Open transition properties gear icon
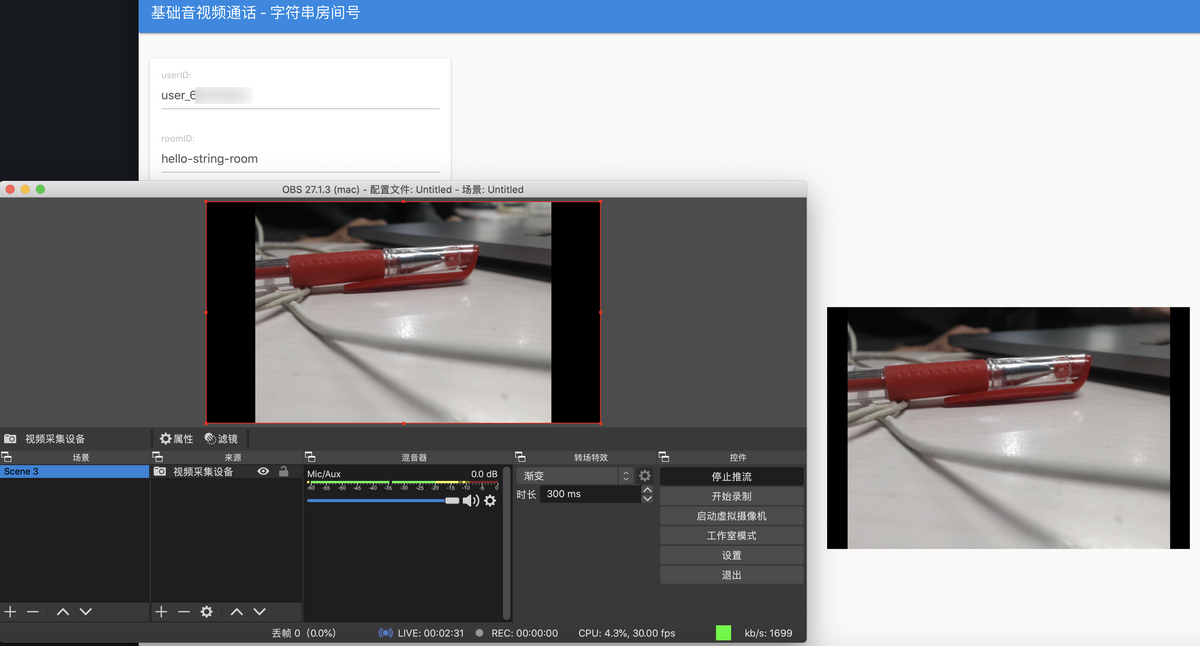Screen dimensions: 1200x646 point(645,476)
